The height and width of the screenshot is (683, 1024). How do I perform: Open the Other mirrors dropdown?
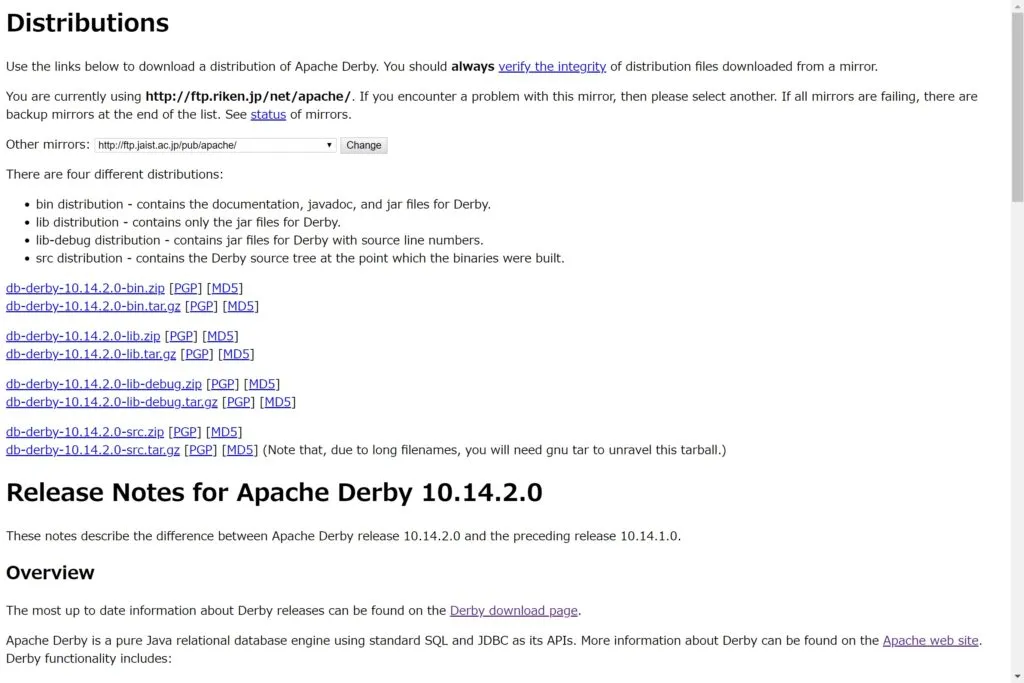pos(215,145)
